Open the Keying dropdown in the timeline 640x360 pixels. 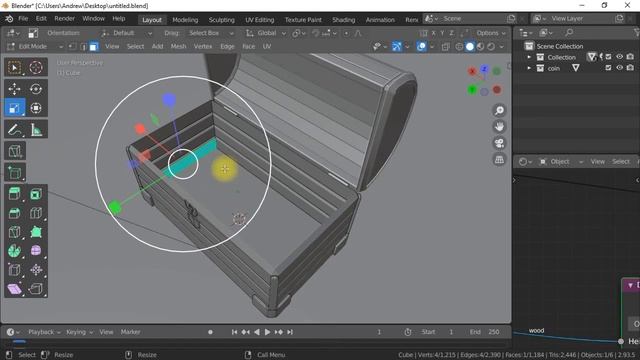point(79,332)
